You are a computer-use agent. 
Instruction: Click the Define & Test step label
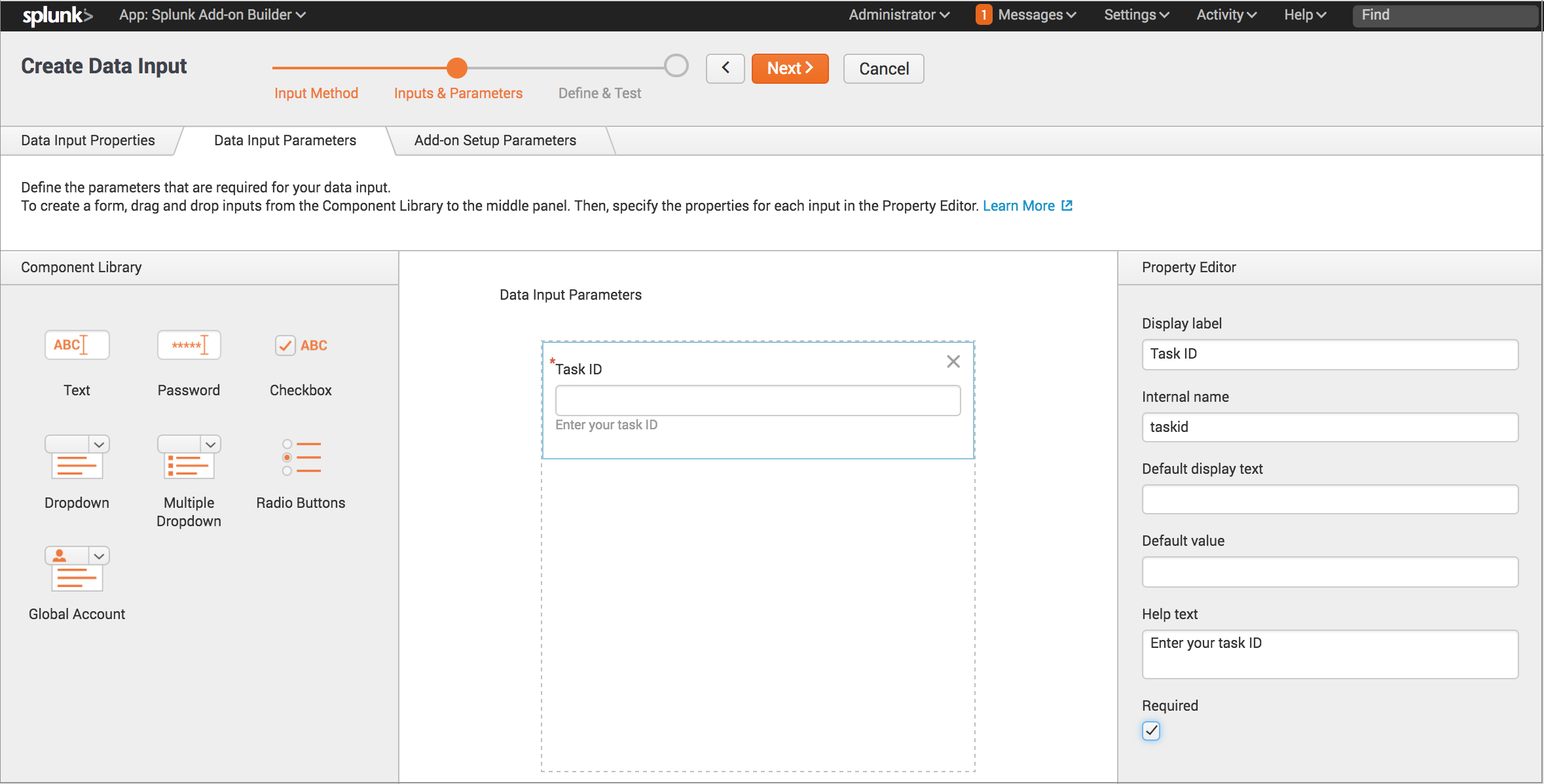pos(600,93)
